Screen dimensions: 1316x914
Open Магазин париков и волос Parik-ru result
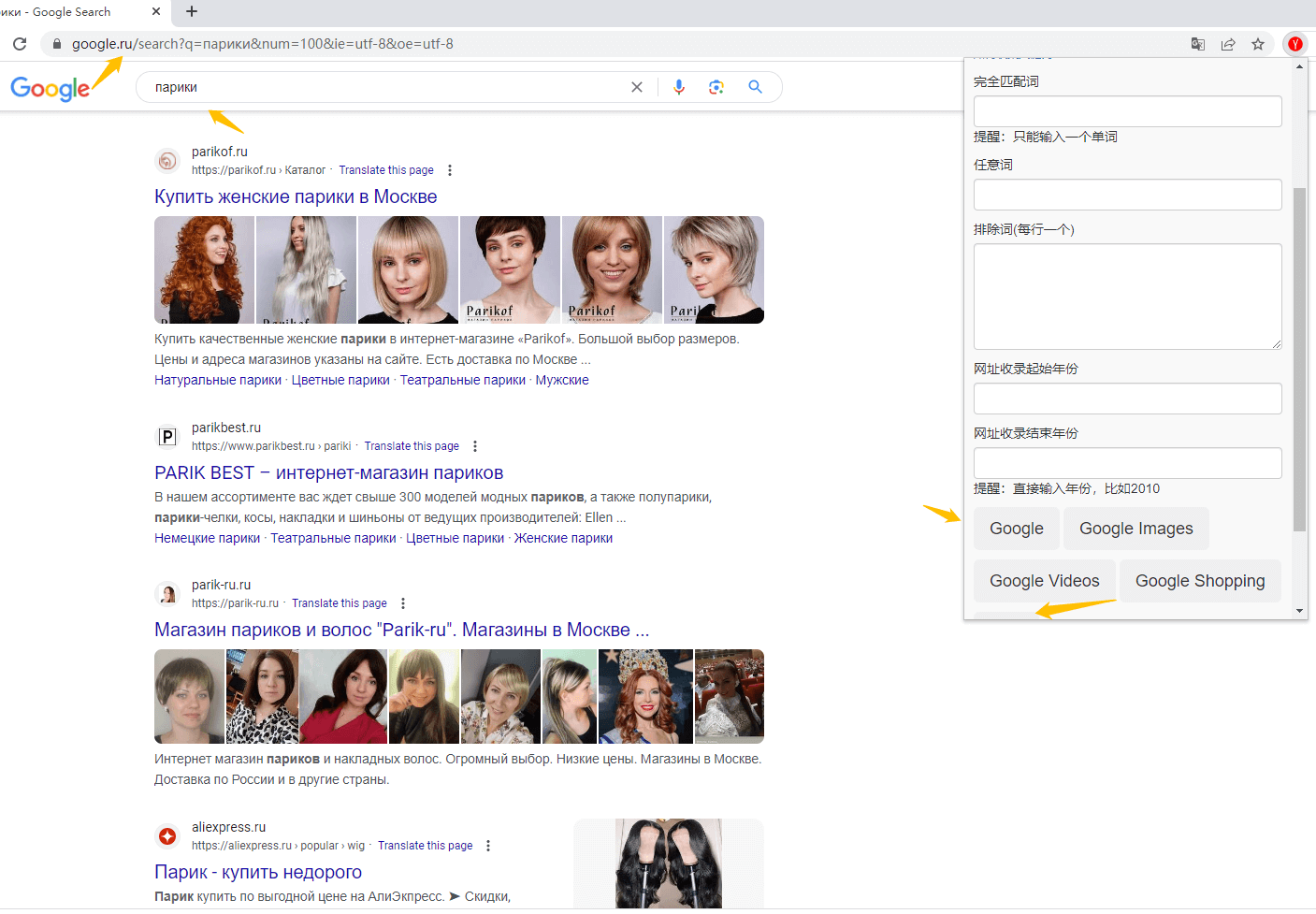point(402,630)
